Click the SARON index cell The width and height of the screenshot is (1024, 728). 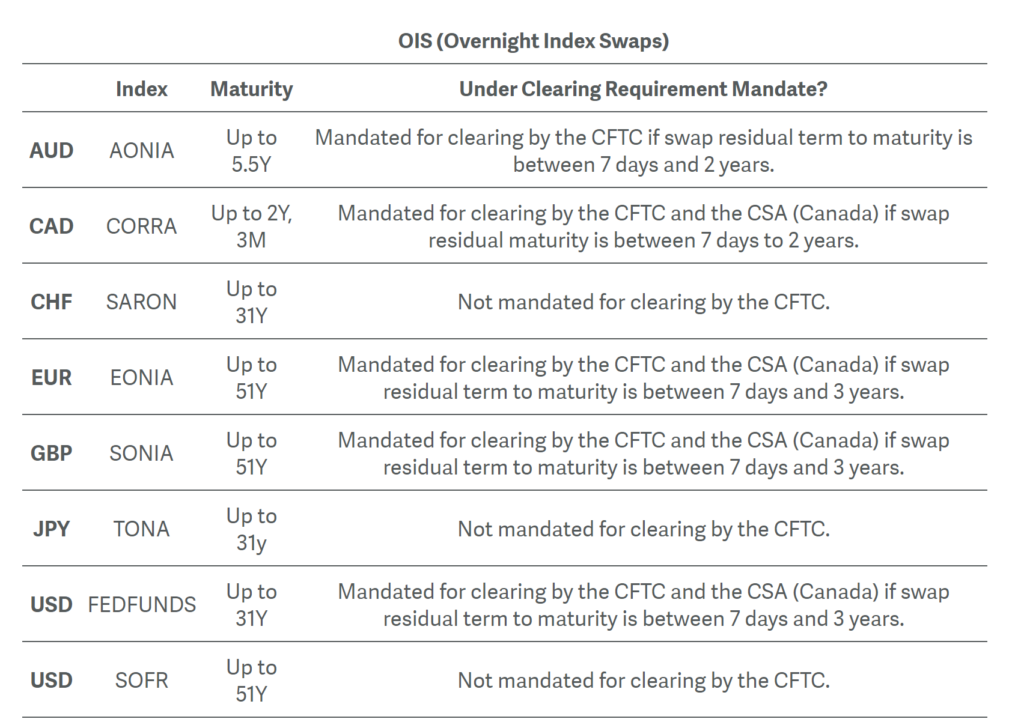[141, 302]
